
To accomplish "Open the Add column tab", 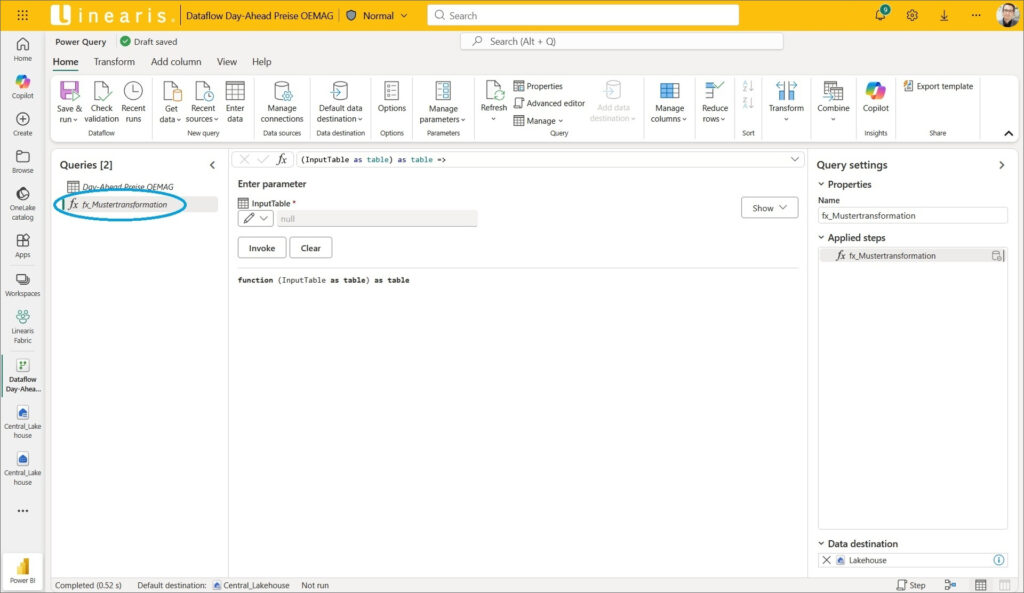I will tap(176, 62).
